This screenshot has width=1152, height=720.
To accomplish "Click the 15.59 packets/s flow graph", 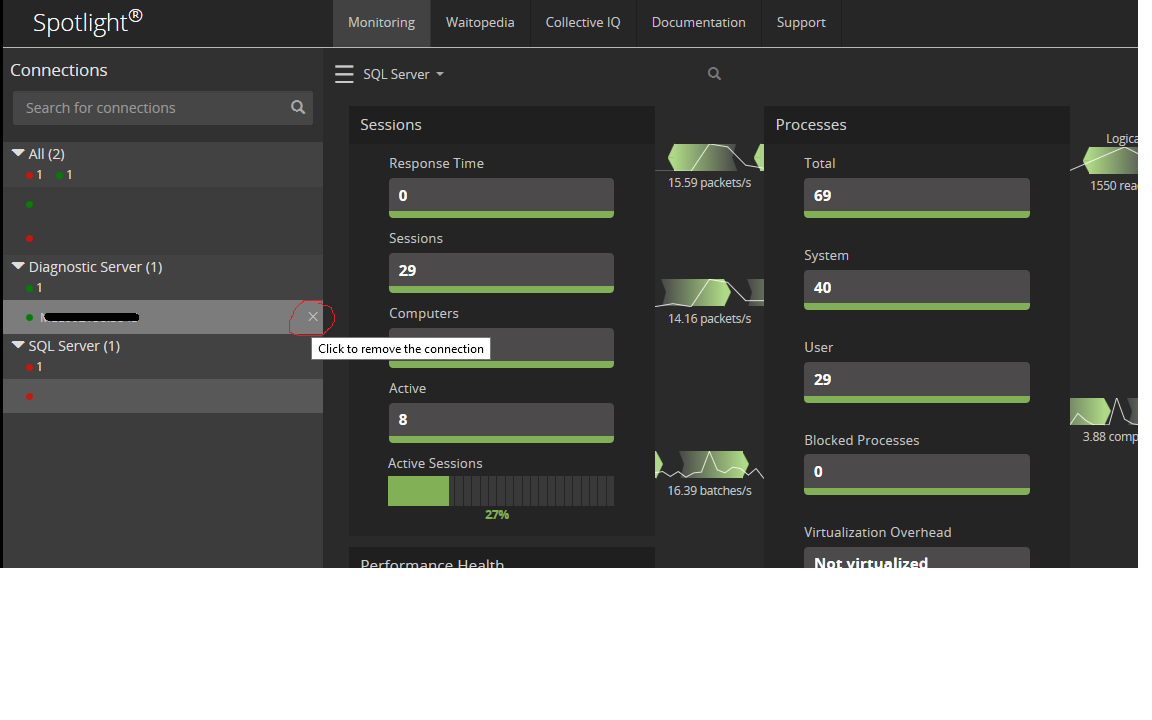I will tap(710, 158).
